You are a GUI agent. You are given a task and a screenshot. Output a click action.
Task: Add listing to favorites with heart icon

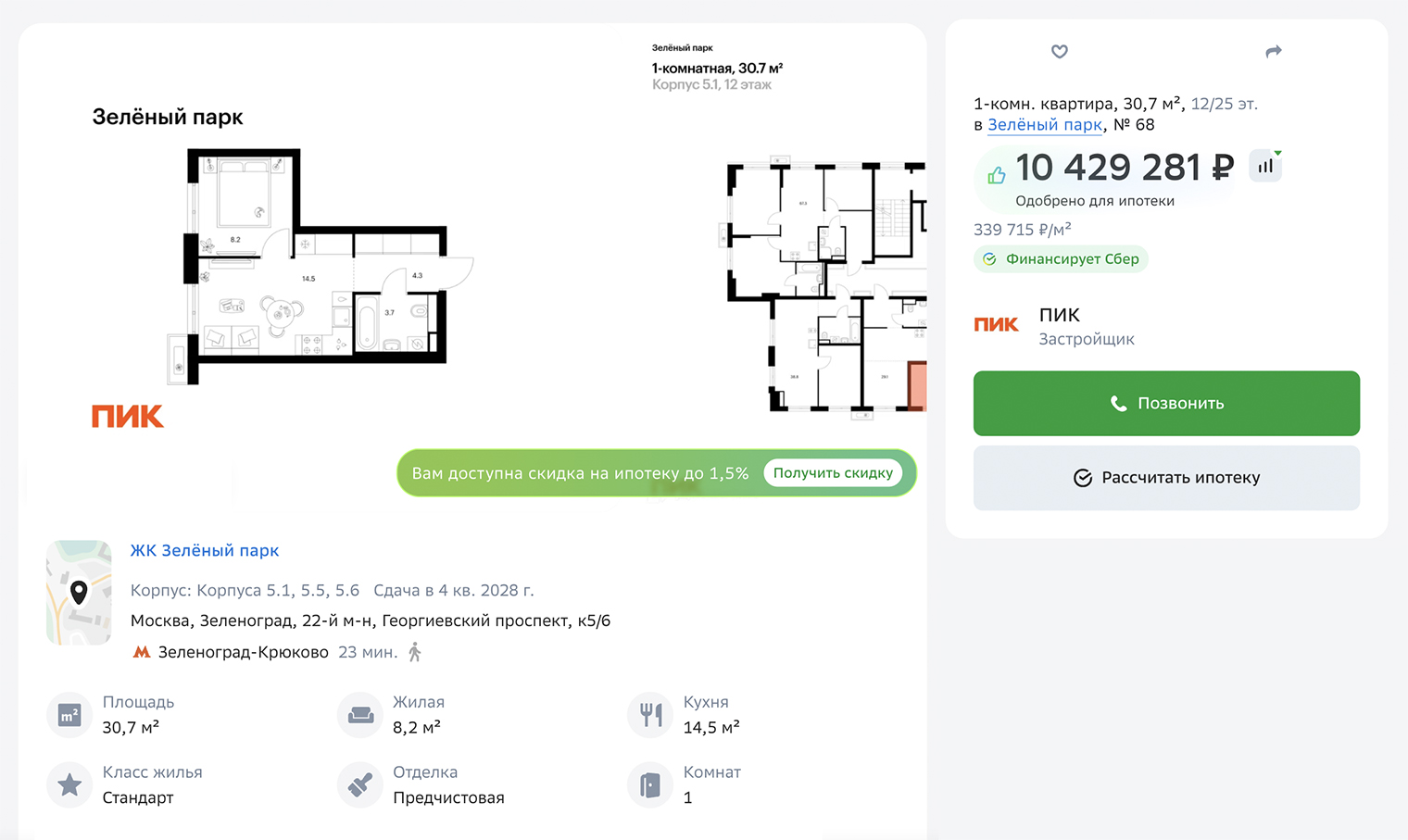[x=1060, y=52]
